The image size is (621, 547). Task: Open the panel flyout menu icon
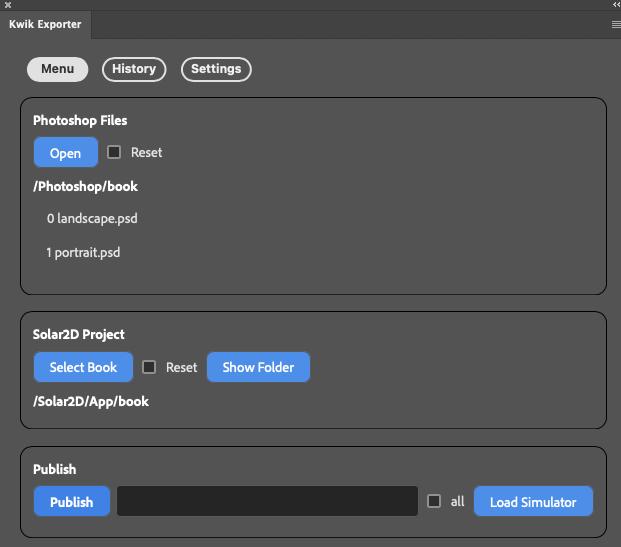[x=616, y=25]
